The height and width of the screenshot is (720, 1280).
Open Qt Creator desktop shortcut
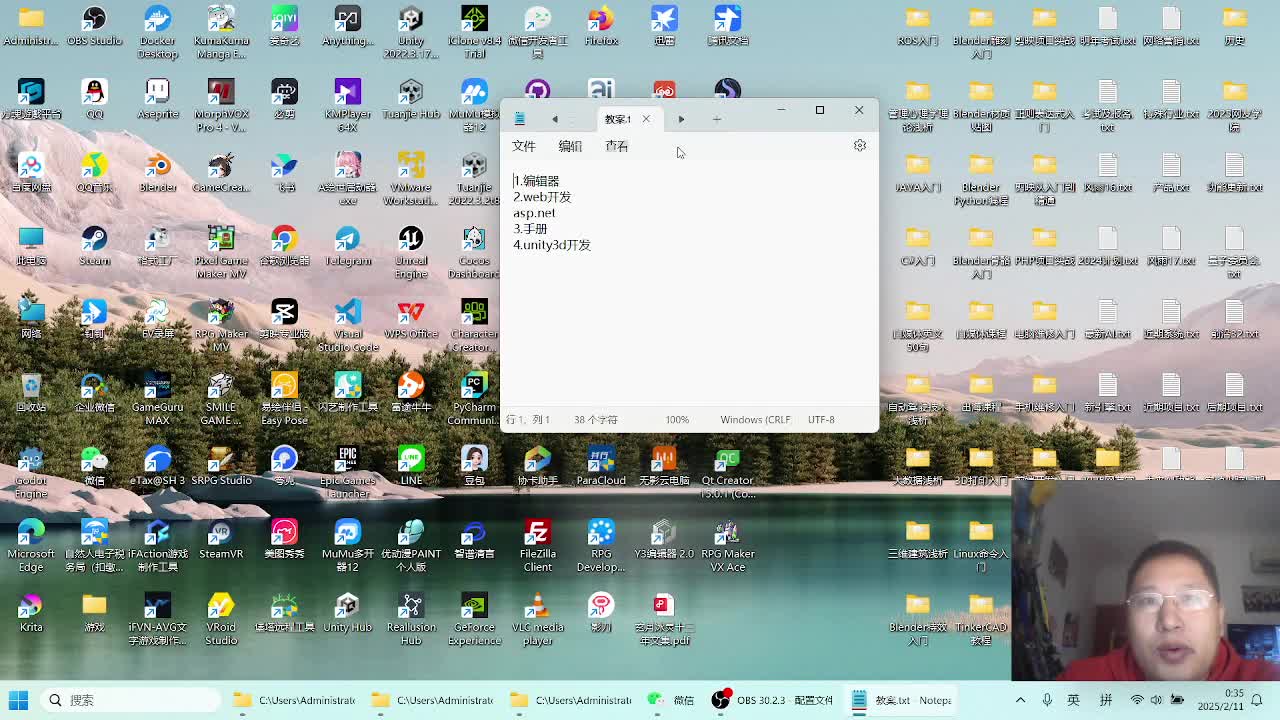coord(727,471)
